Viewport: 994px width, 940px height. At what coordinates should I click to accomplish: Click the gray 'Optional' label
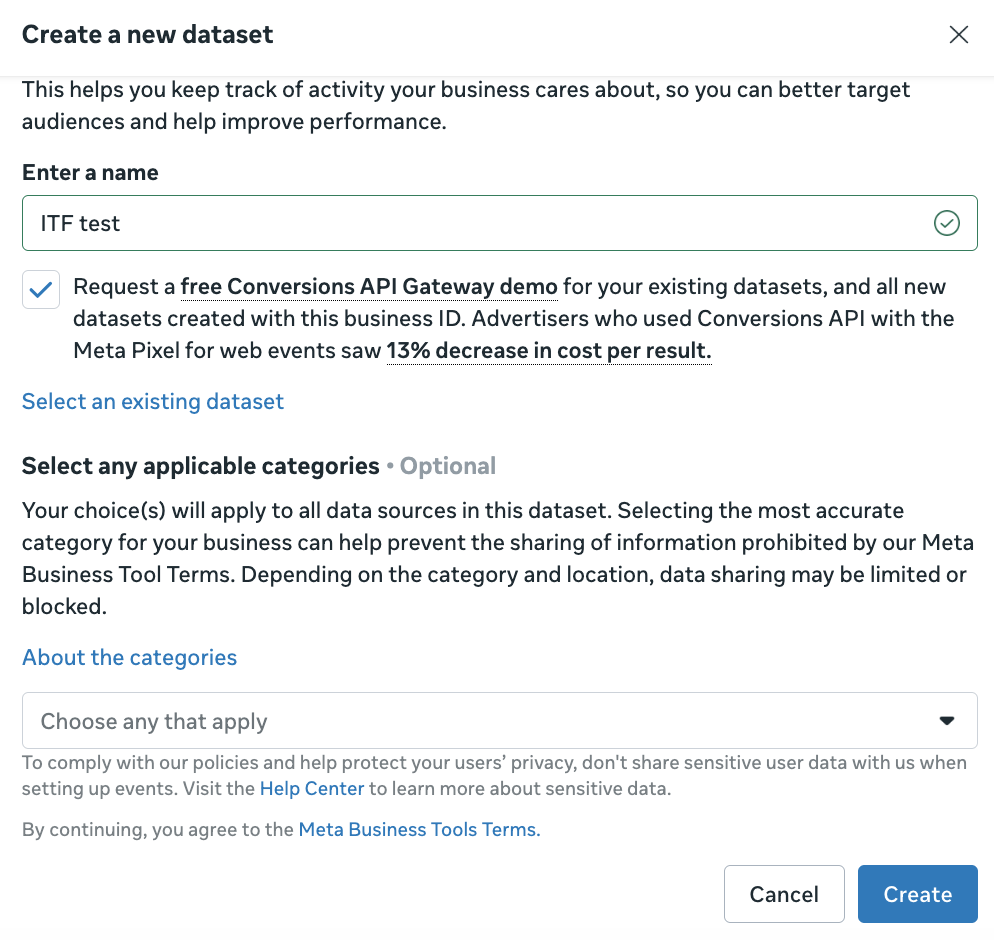[x=447, y=466]
